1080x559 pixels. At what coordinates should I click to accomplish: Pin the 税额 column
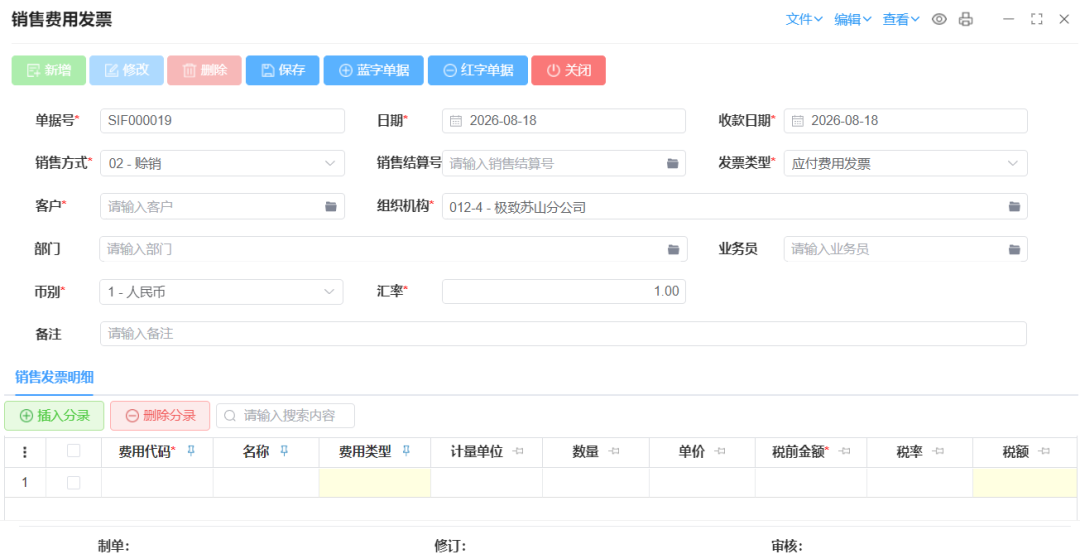[x=1044, y=452]
